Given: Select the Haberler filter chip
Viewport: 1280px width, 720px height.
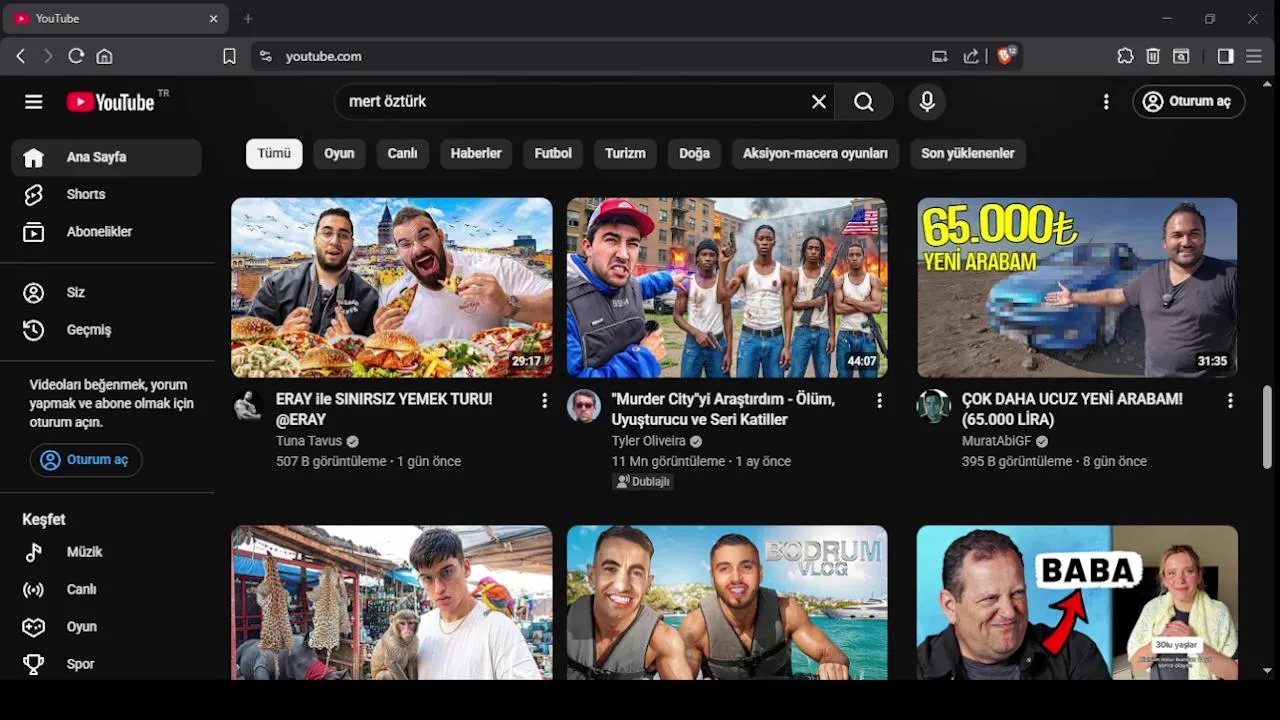Looking at the screenshot, I should (x=476, y=153).
